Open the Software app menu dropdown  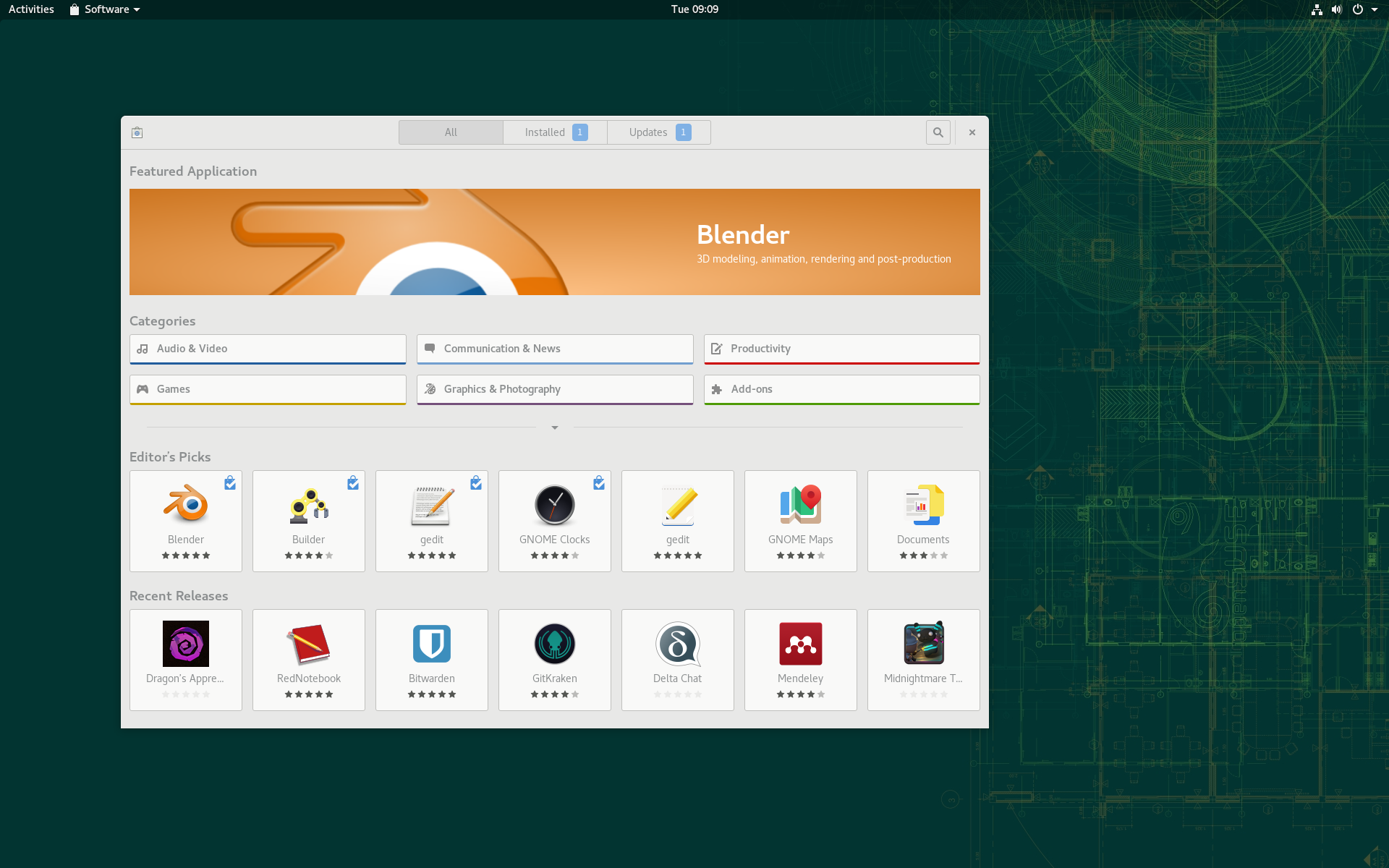tap(106, 9)
